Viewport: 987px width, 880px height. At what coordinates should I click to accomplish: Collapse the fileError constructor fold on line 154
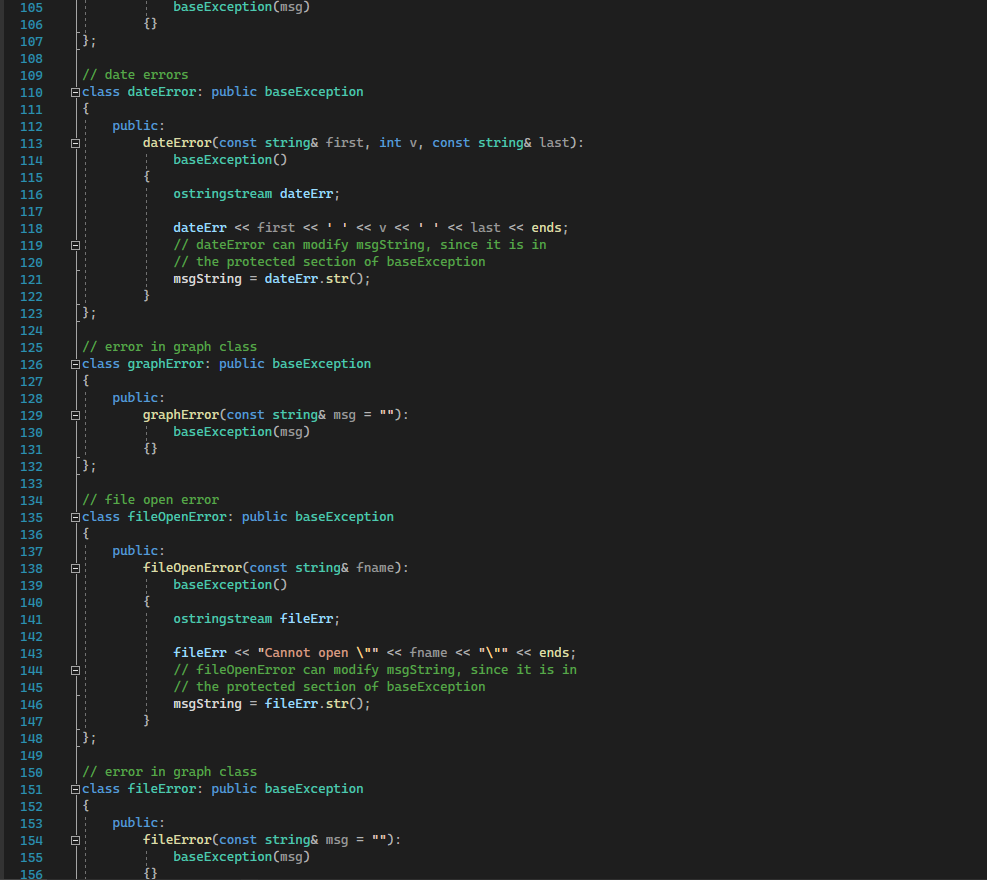74,839
